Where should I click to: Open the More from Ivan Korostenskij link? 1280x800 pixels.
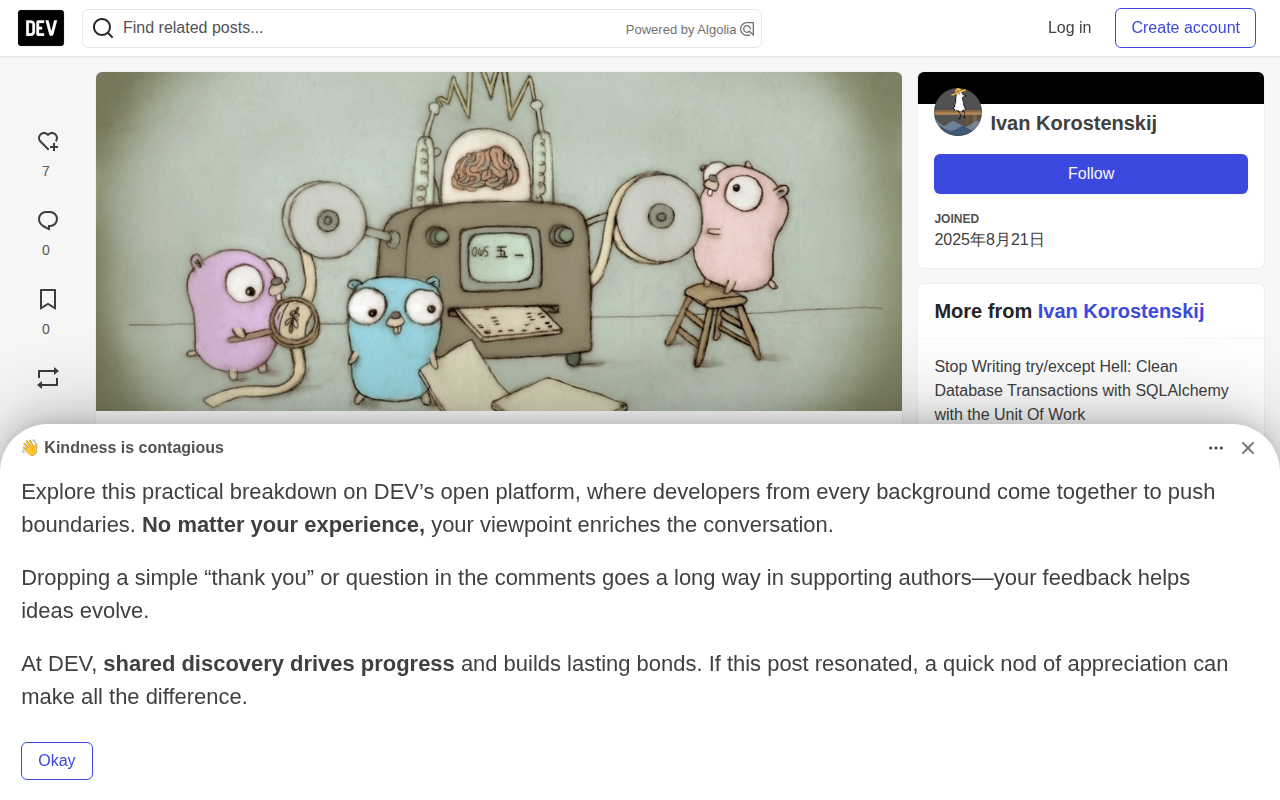click(x=1121, y=311)
